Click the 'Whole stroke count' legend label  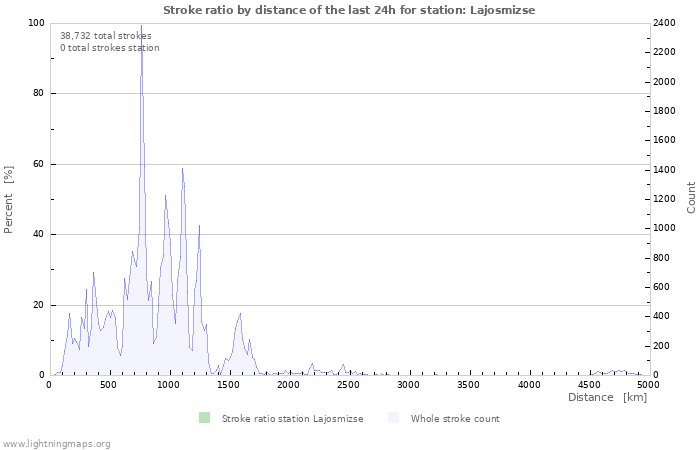455,419
